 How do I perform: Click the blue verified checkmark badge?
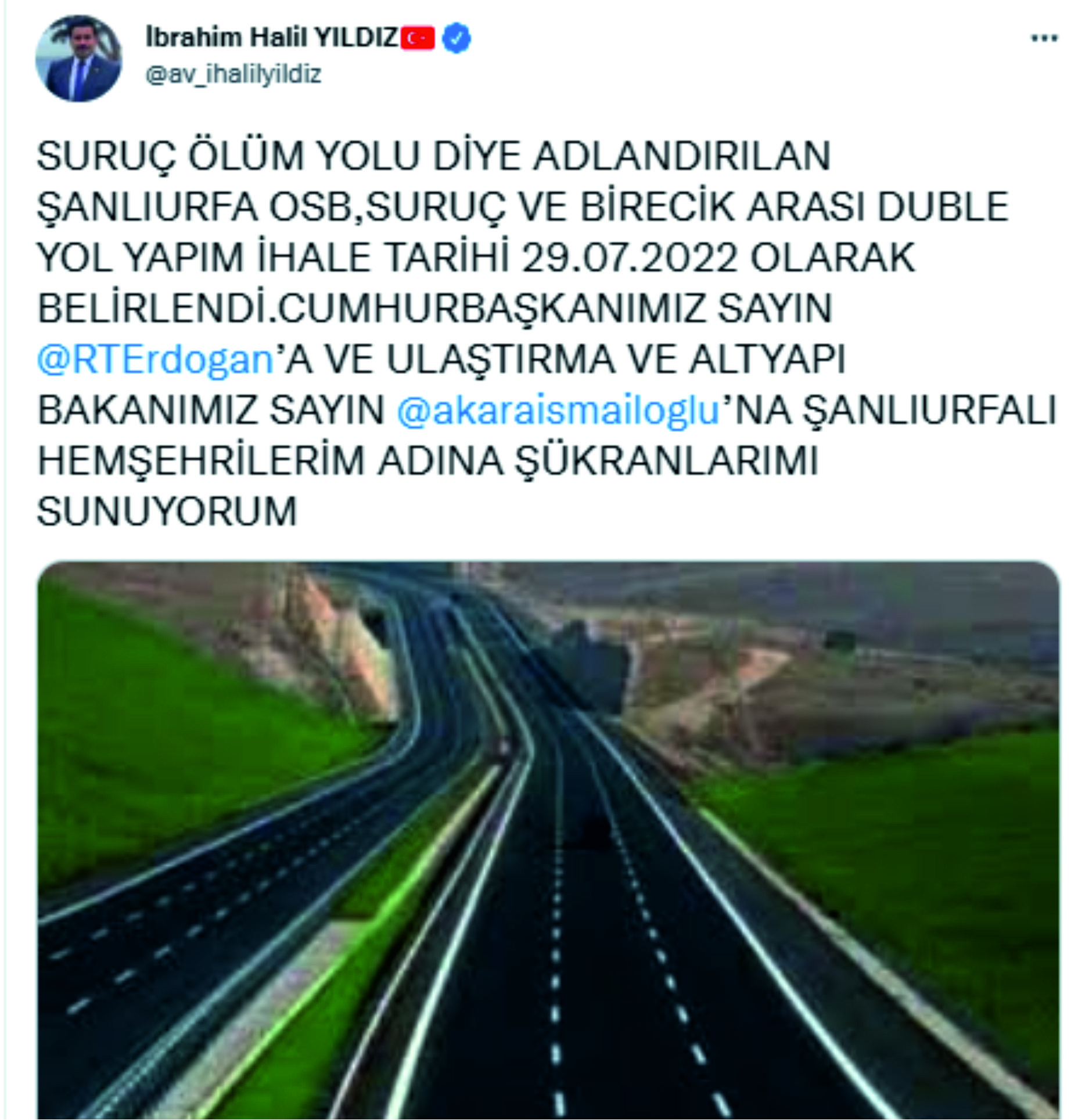click(x=457, y=38)
